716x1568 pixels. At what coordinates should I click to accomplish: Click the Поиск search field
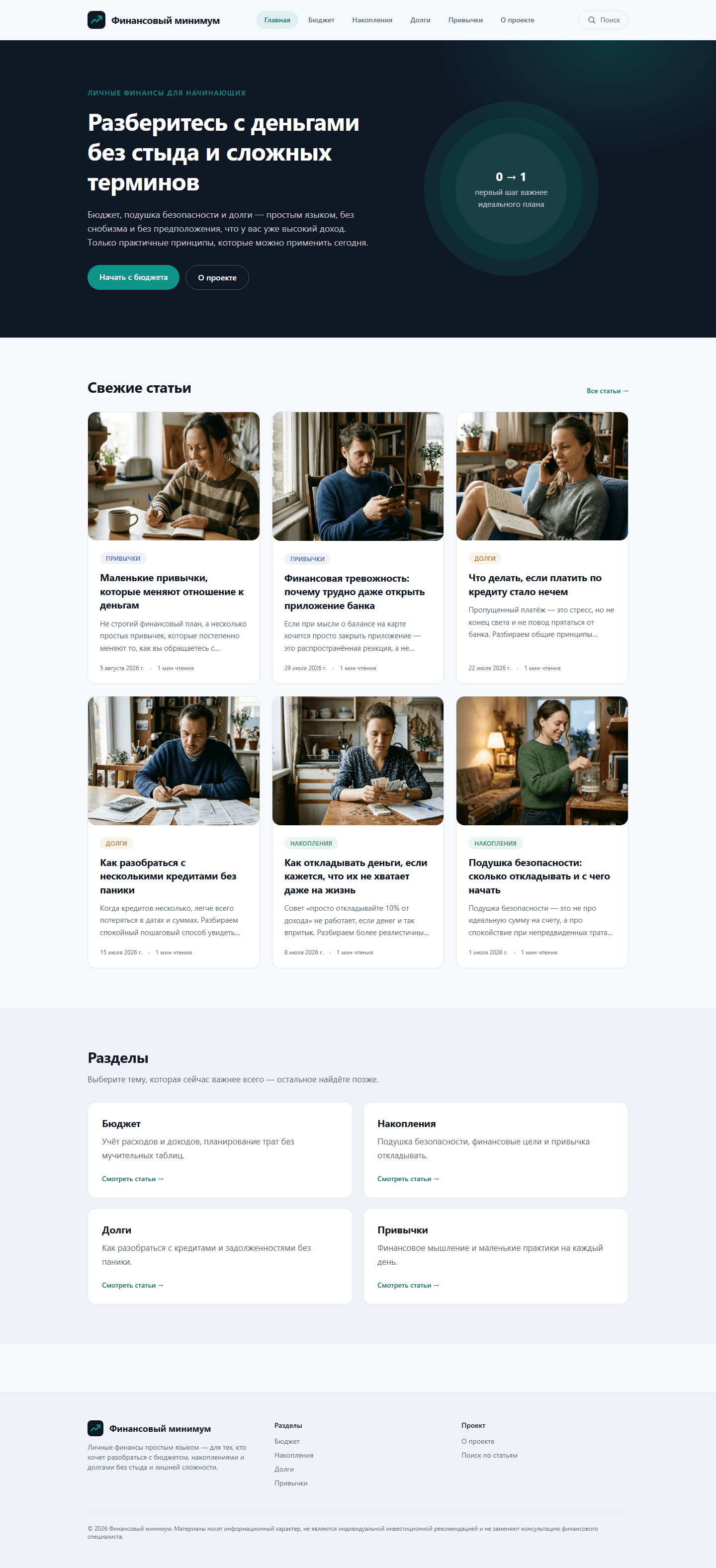click(603, 20)
